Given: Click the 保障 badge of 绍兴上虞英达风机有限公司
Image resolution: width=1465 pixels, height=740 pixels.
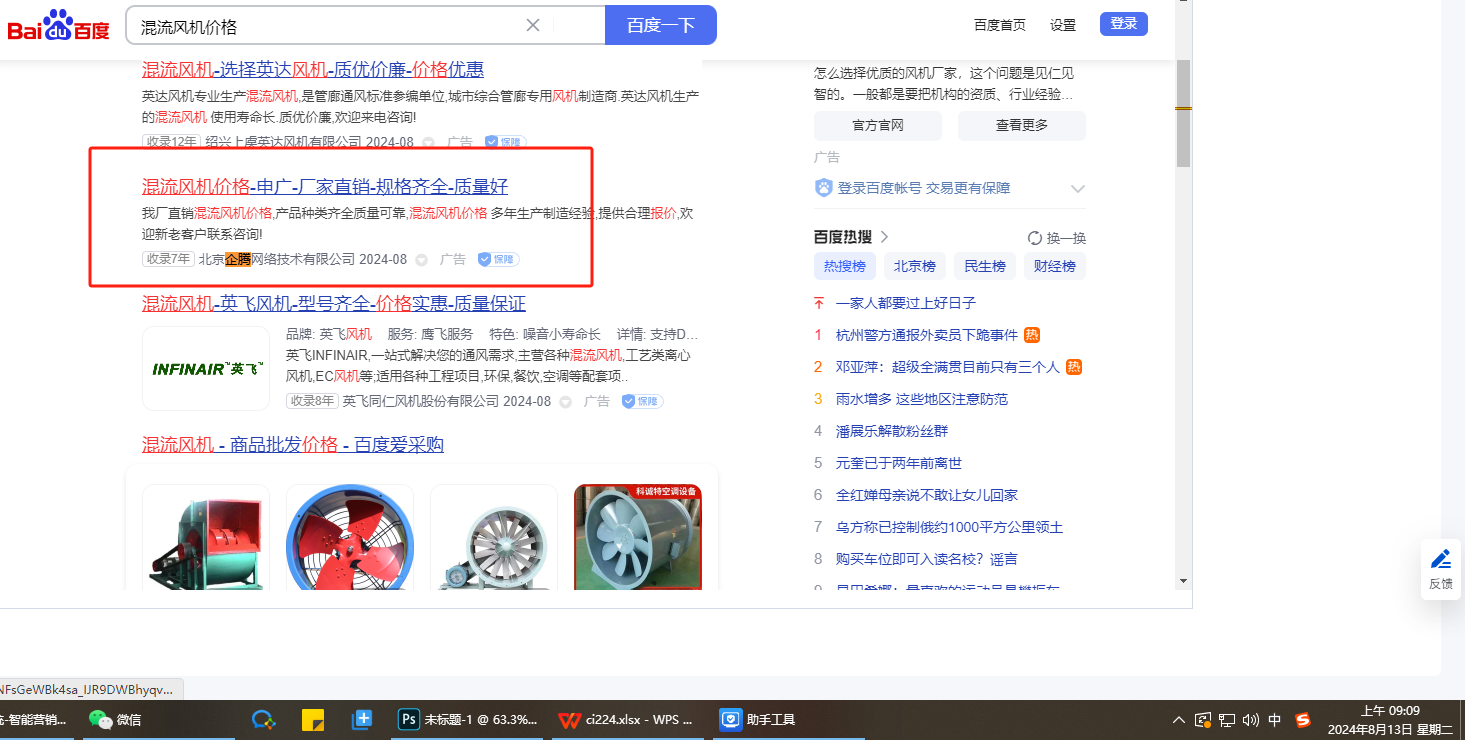Looking at the screenshot, I should tap(505, 142).
